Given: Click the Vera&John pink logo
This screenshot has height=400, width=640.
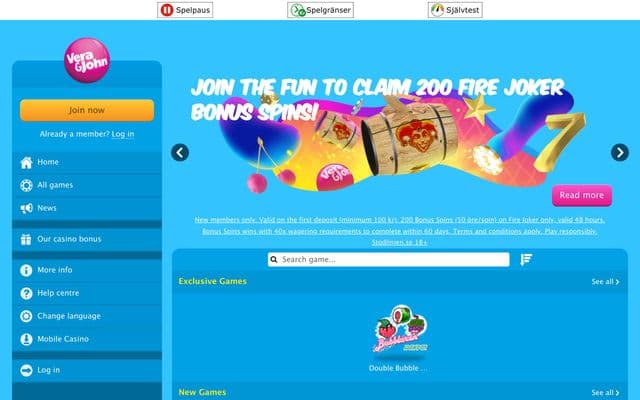Looking at the screenshot, I should (x=87, y=60).
